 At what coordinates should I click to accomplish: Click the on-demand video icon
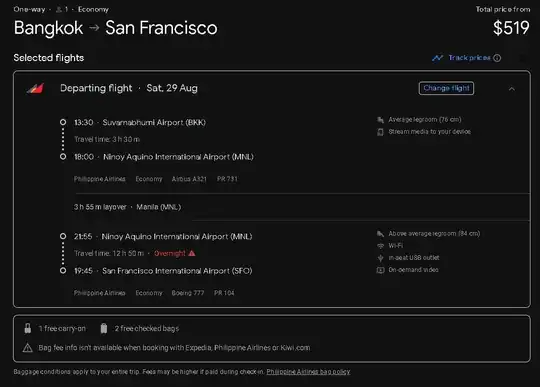380,270
